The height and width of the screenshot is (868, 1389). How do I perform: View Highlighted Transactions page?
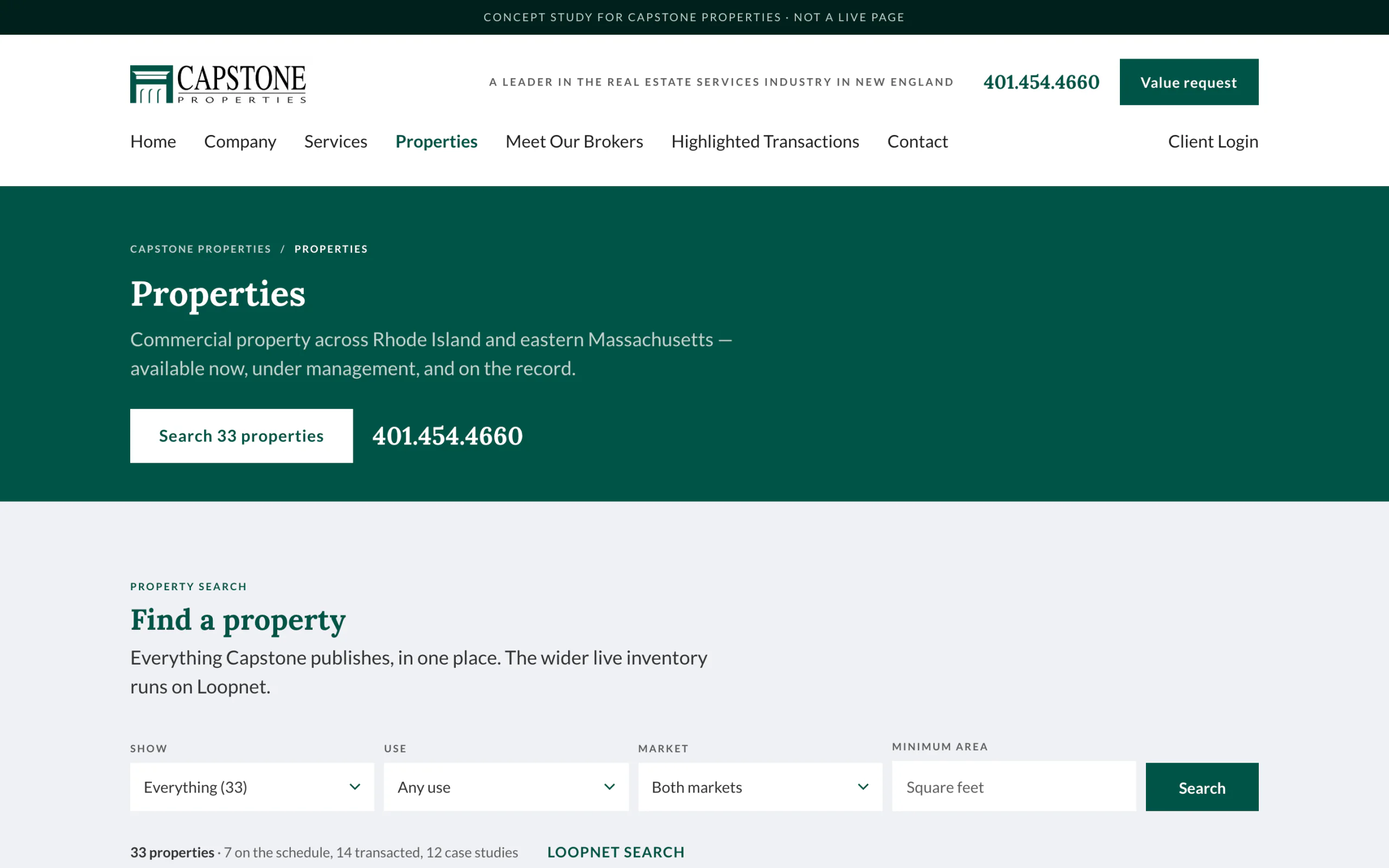[x=765, y=141]
